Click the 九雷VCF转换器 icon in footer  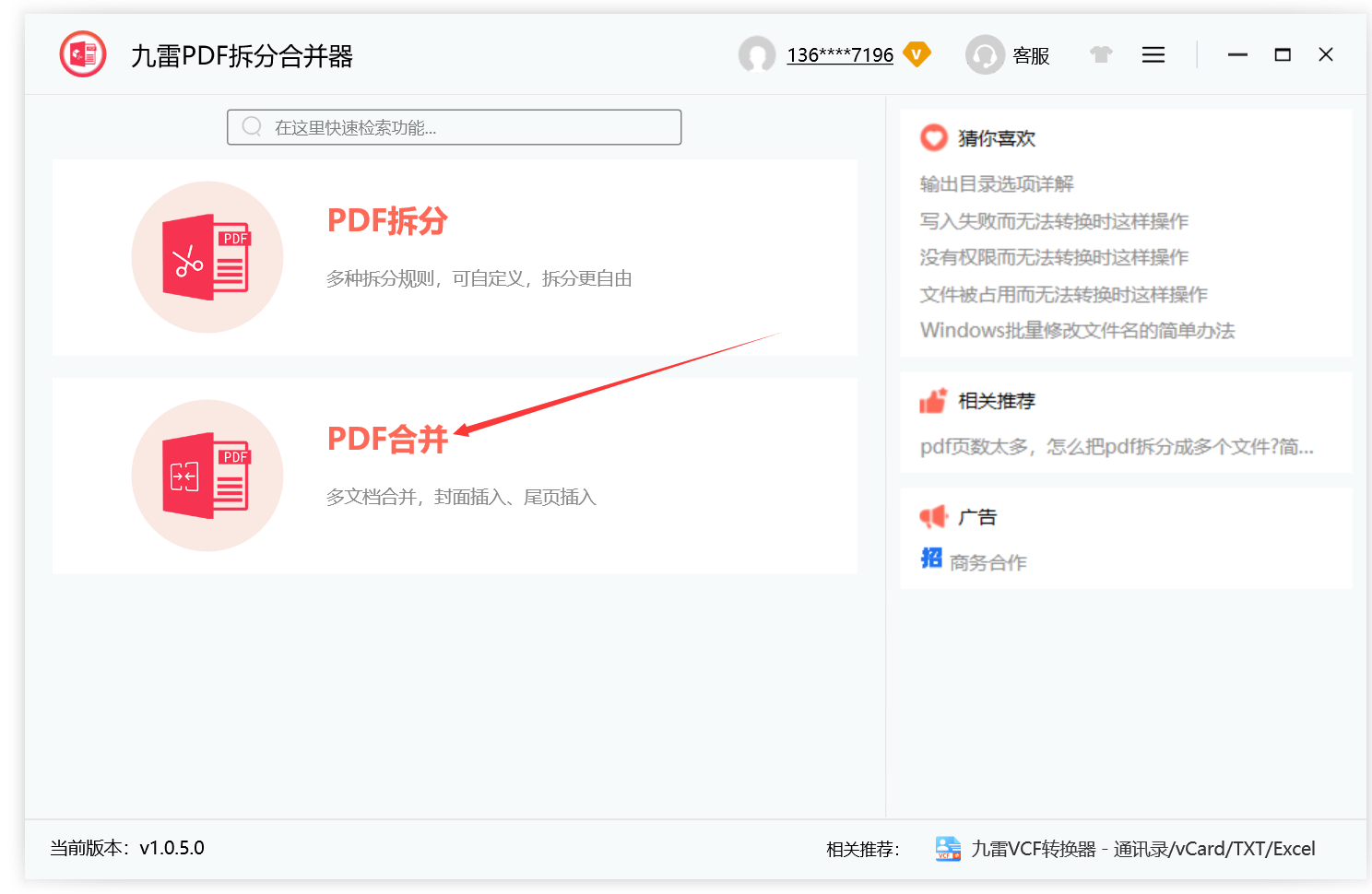point(948,849)
